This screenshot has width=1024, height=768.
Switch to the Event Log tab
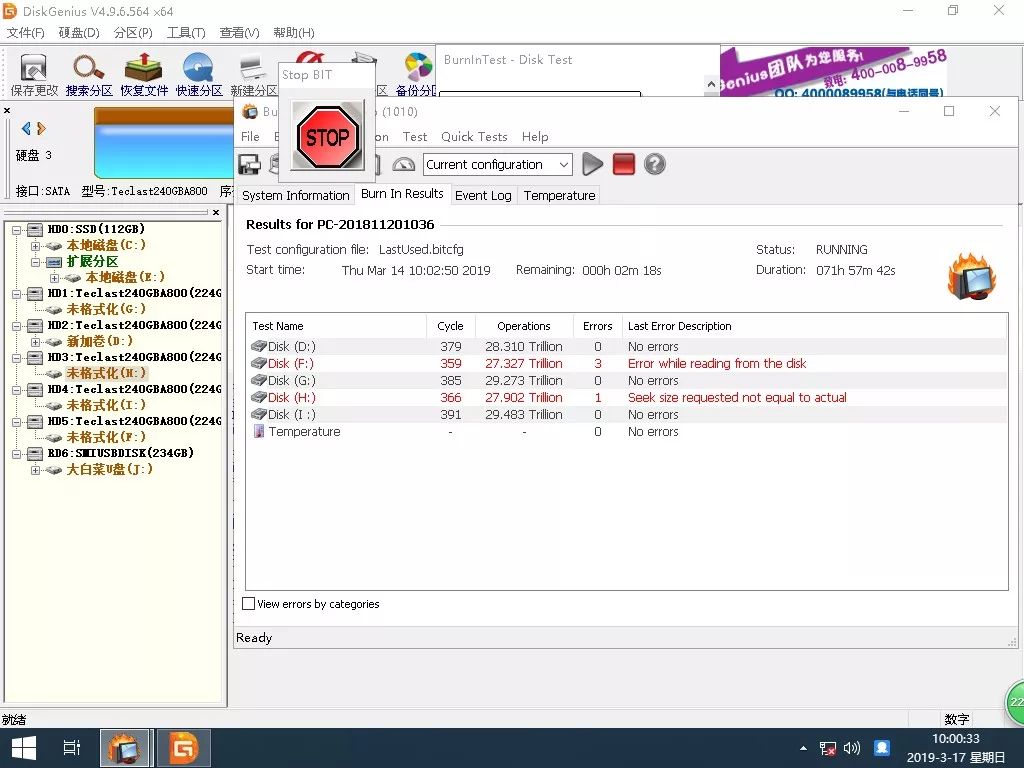click(483, 195)
